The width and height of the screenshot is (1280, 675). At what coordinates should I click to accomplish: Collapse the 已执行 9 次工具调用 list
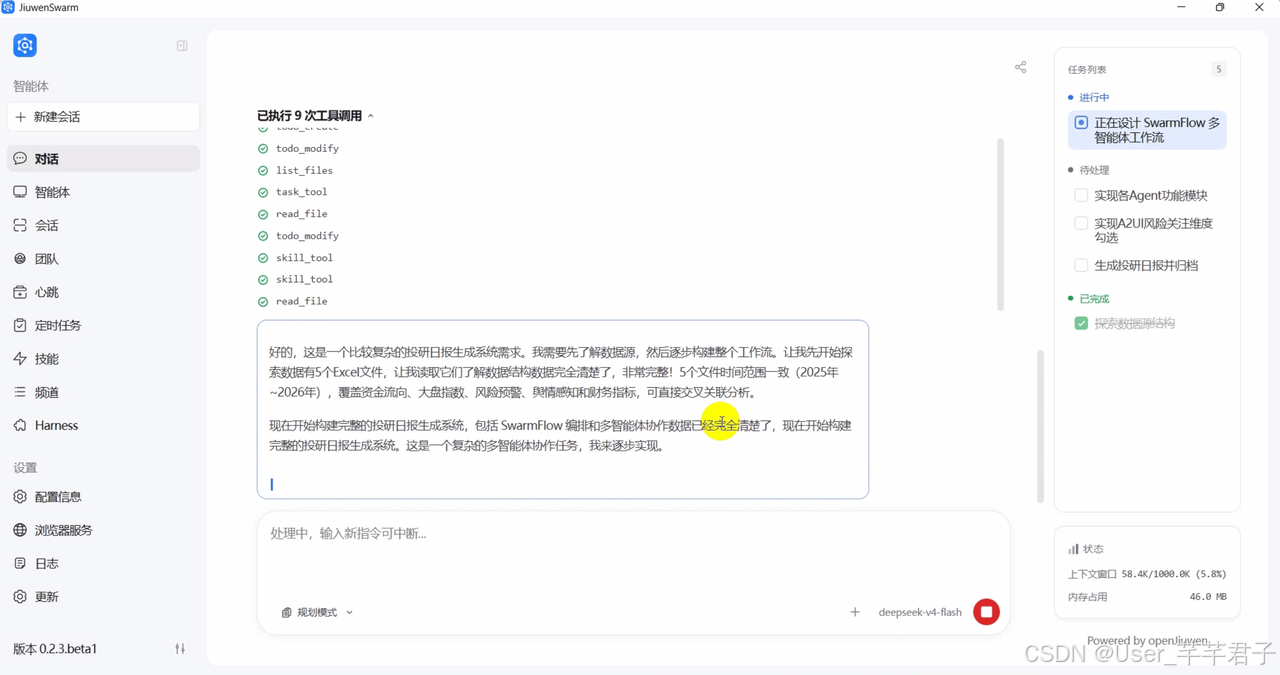[316, 116]
